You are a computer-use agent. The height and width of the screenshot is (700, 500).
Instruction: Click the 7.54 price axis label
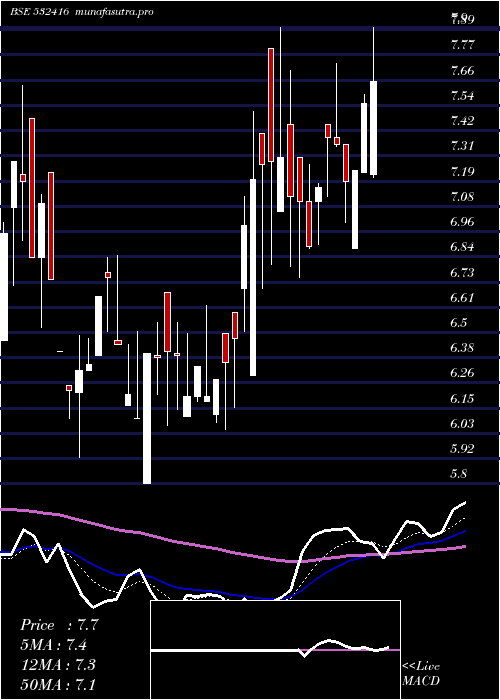pyautogui.click(x=462, y=96)
